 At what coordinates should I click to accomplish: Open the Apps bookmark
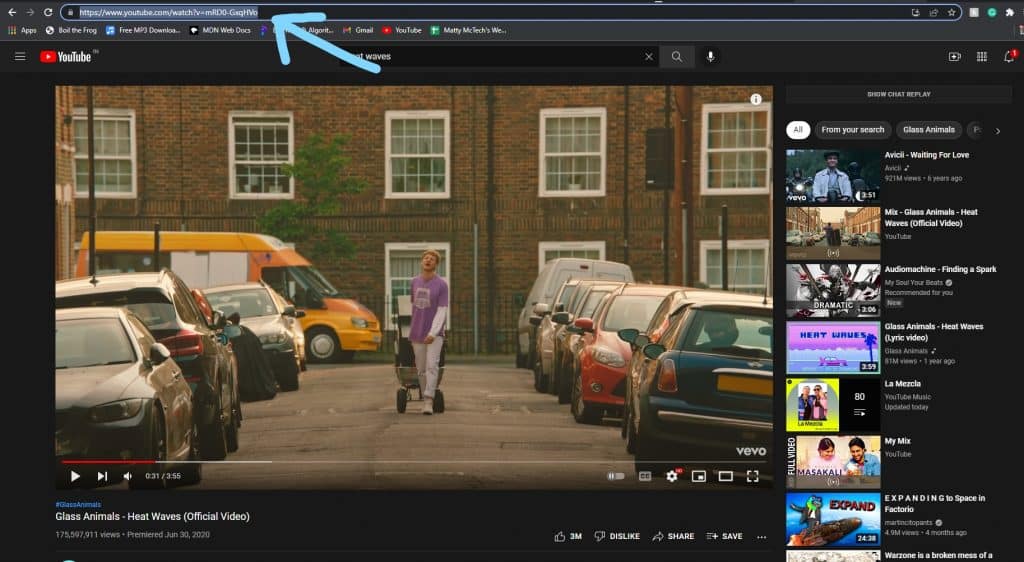[23, 30]
